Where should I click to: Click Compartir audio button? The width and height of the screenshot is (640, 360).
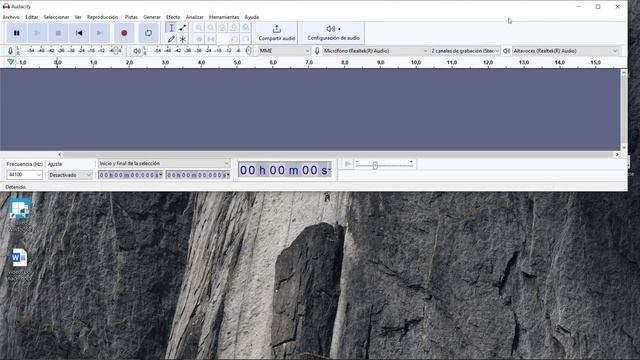tap(277, 33)
